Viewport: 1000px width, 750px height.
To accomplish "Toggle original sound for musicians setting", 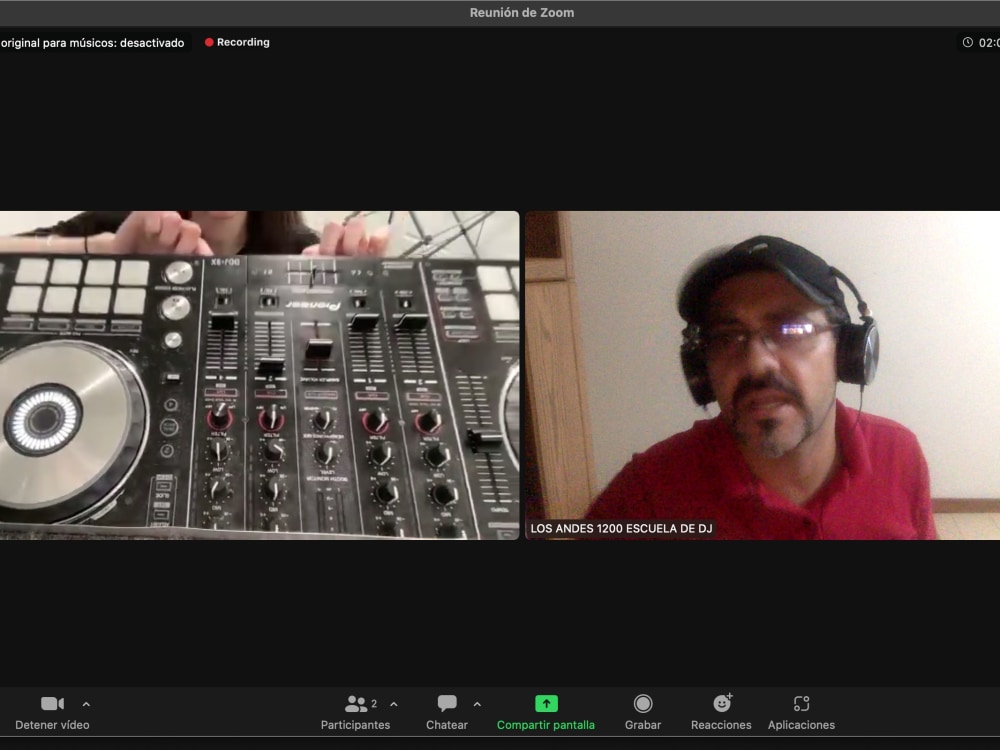I will (92, 43).
